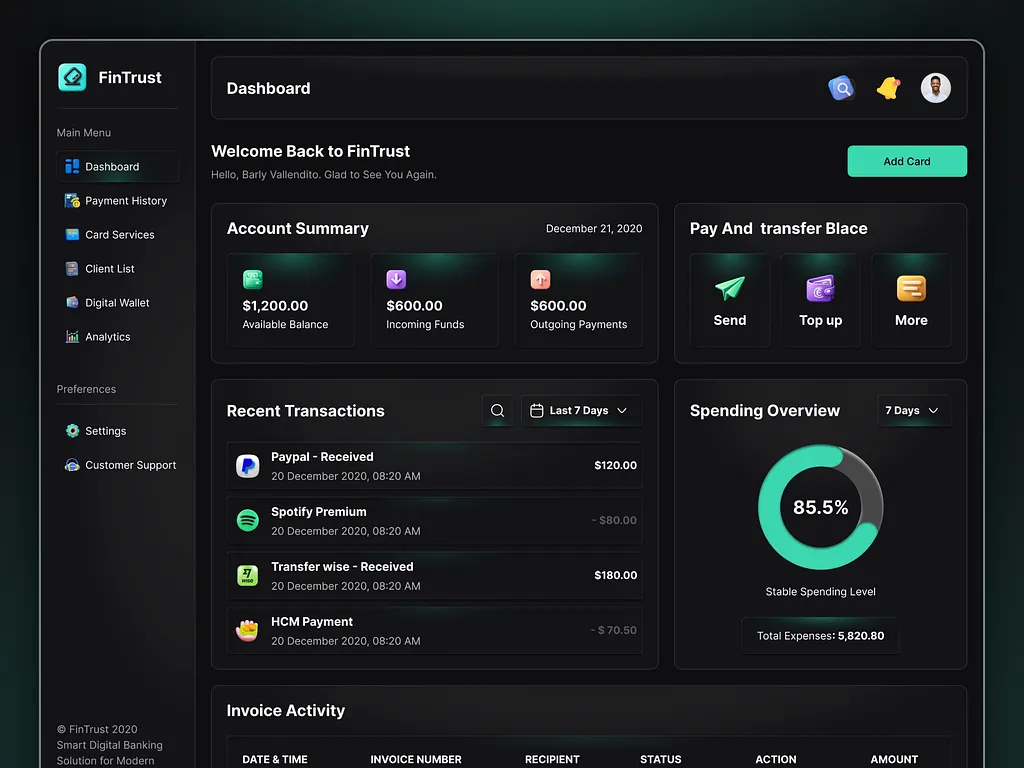Viewport: 1024px width, 768px height.
Task: Open notifications bell icon
Action: point(888,88)
